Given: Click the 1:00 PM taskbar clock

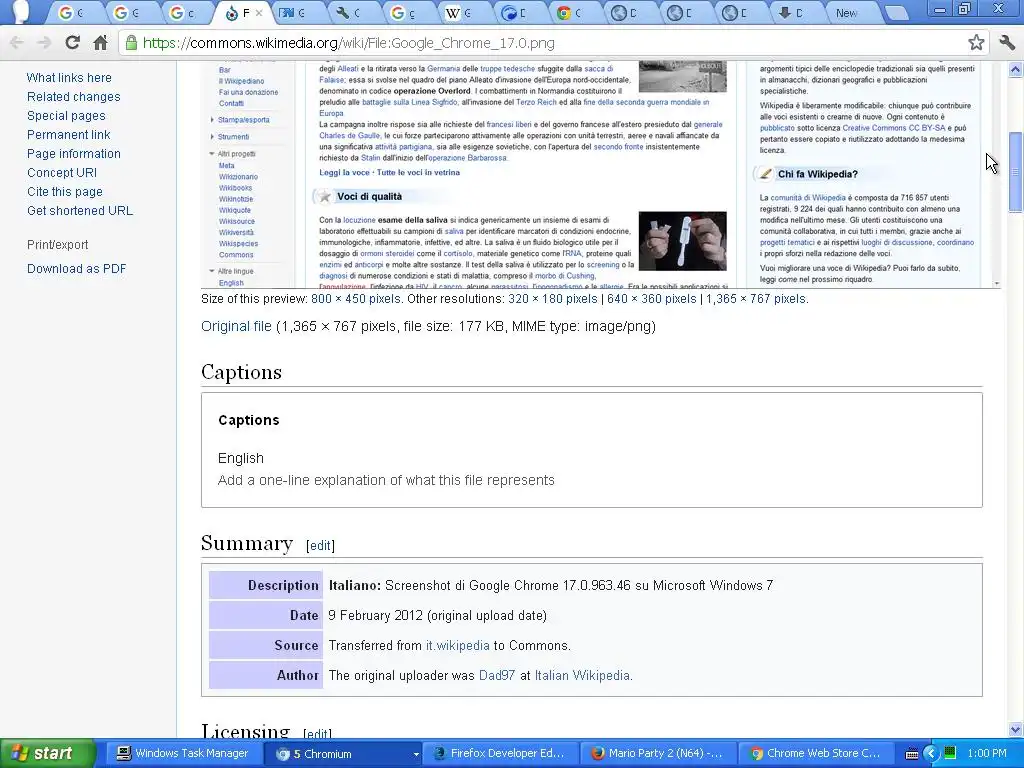Looking at the screenshot, I should click(987, 753).
